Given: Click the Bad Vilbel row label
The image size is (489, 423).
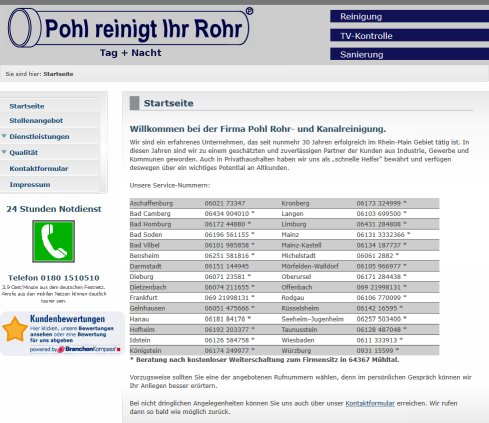Looking at the screenshot, I should click(144, 245).
